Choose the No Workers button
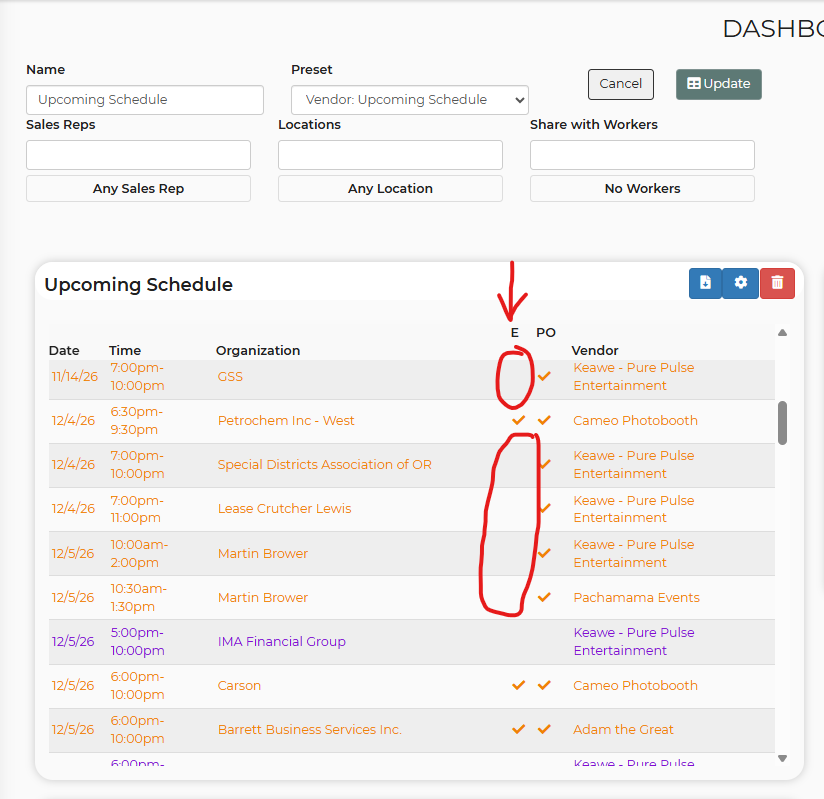 pos(642,189)
